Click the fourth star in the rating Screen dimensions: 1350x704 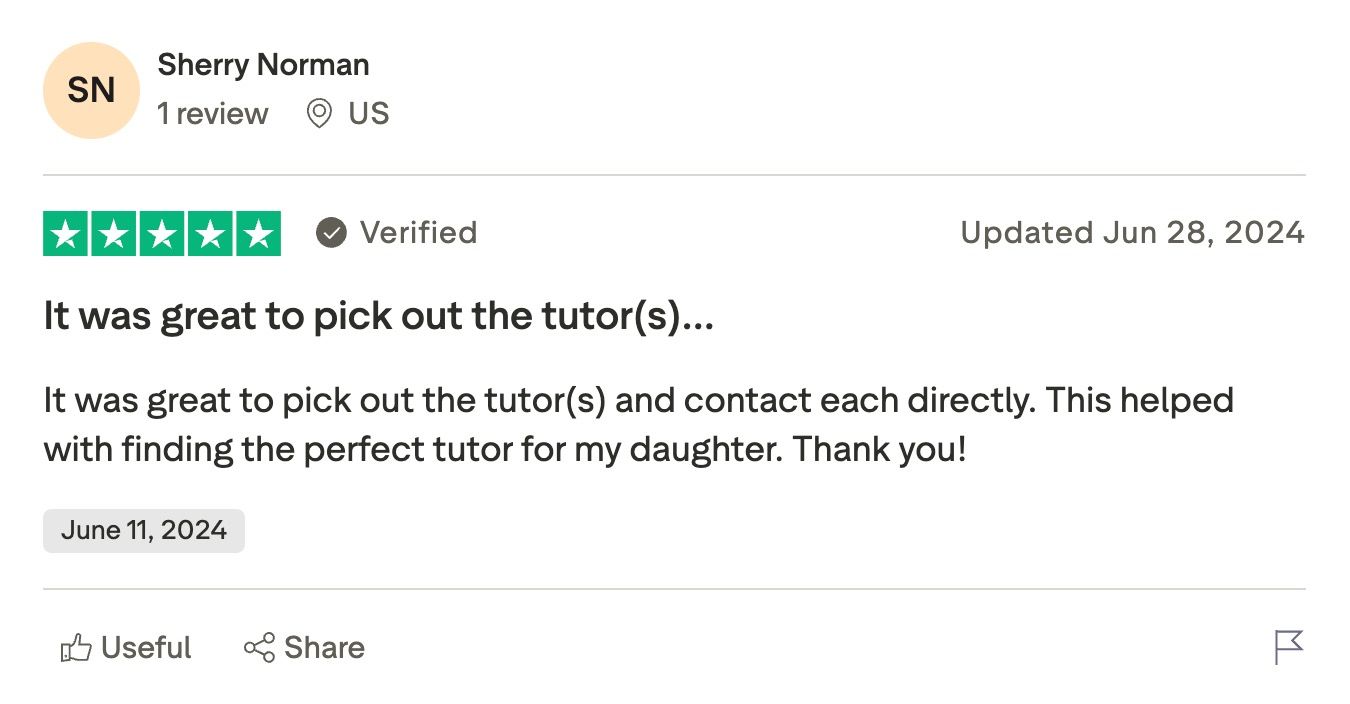[x=212, y=233]
